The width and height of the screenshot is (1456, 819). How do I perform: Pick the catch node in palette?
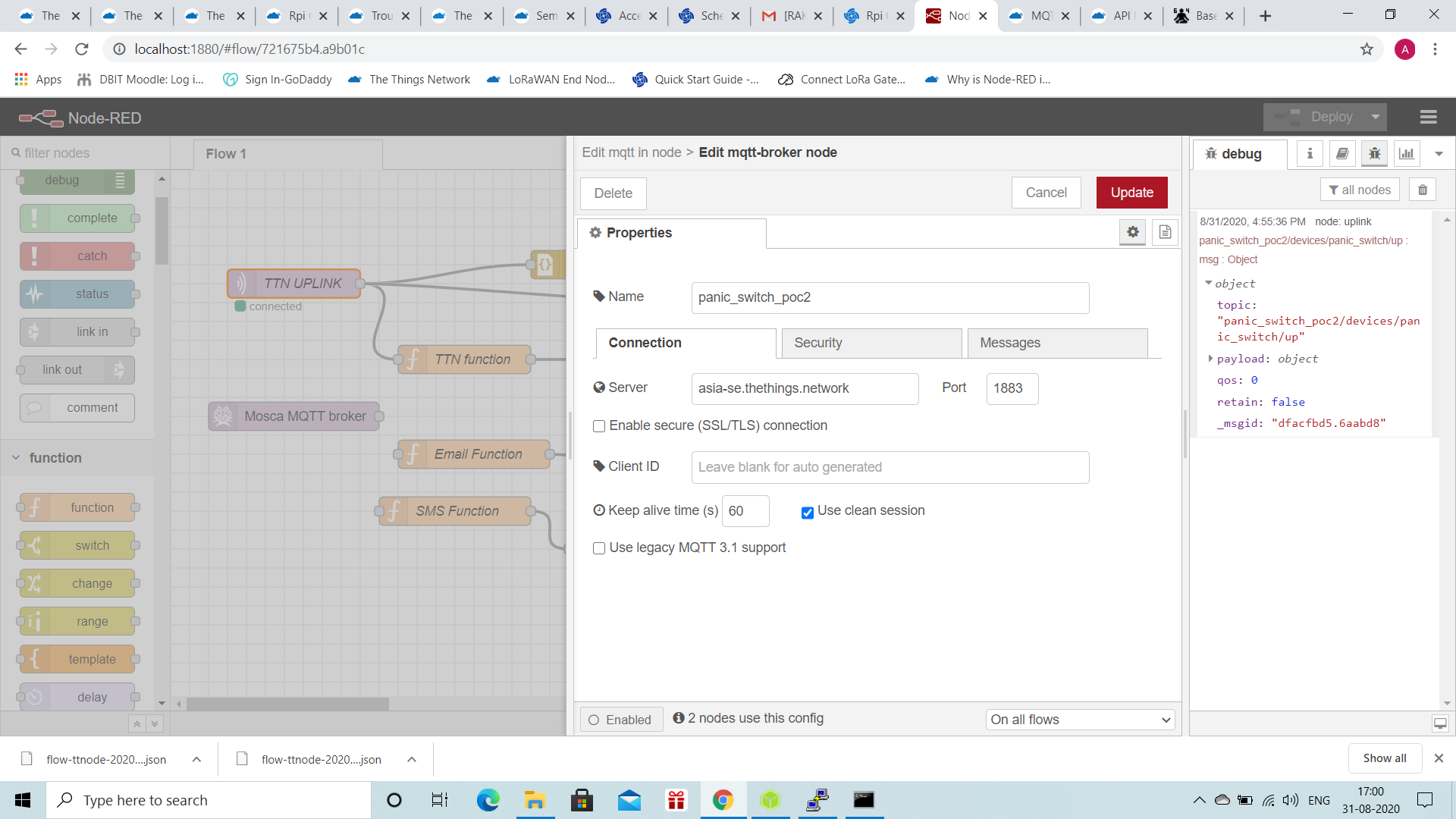click(77, 256)
